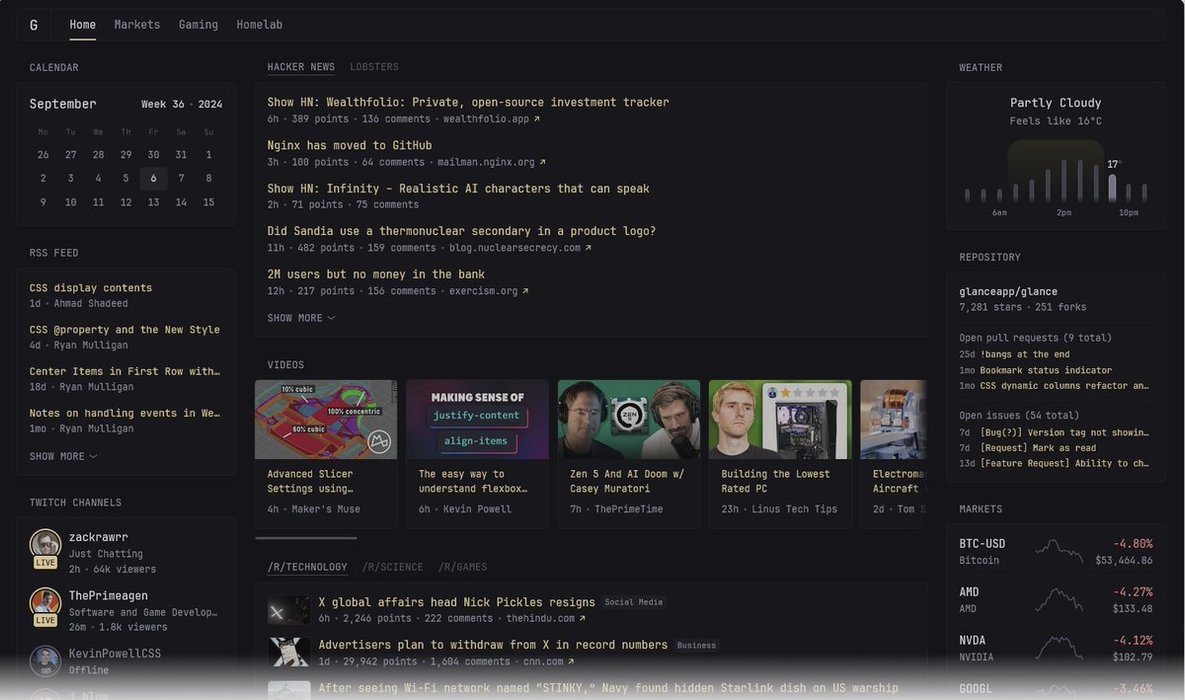The width and height of the screenshot is (1185, 700).
Task: Switch to the Lobsters tab
Action: (x=374, y=67)
